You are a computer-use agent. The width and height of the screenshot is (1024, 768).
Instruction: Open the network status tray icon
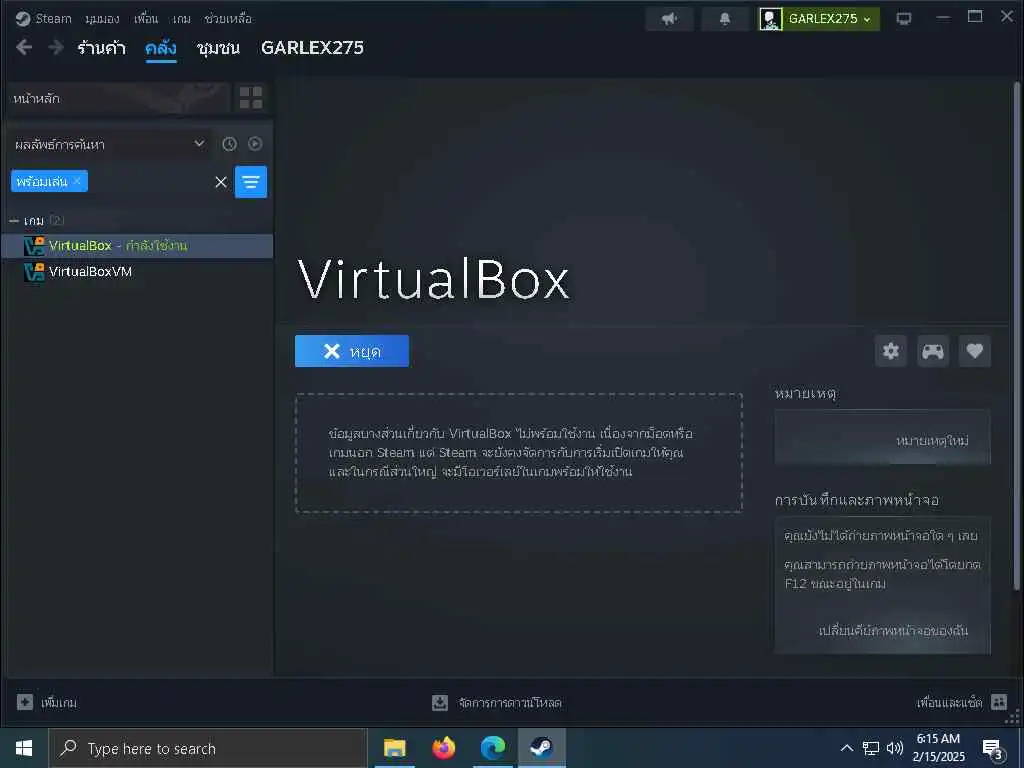tap(871, 748)
